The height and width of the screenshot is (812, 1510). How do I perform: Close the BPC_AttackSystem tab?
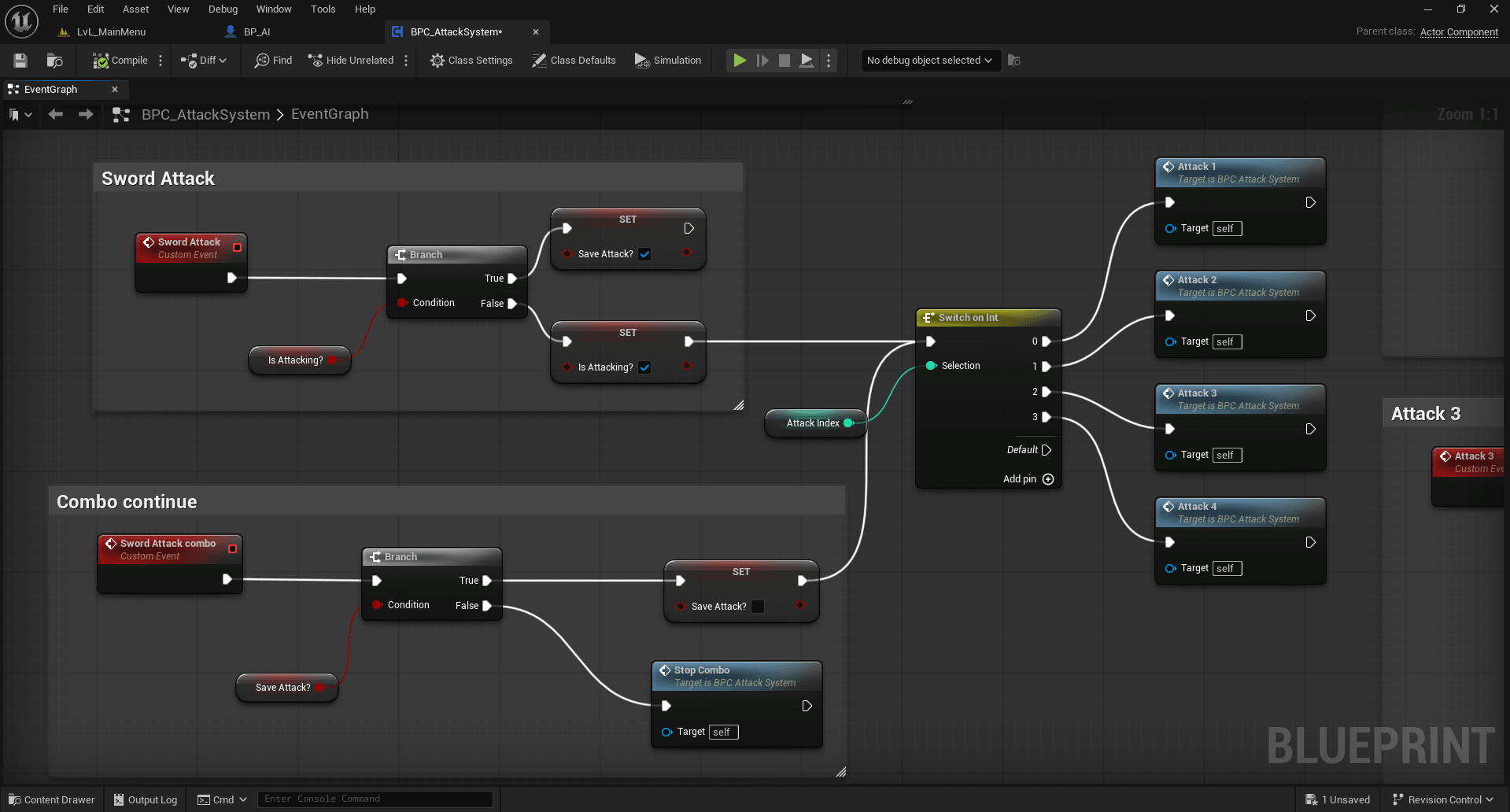point(536,32)
